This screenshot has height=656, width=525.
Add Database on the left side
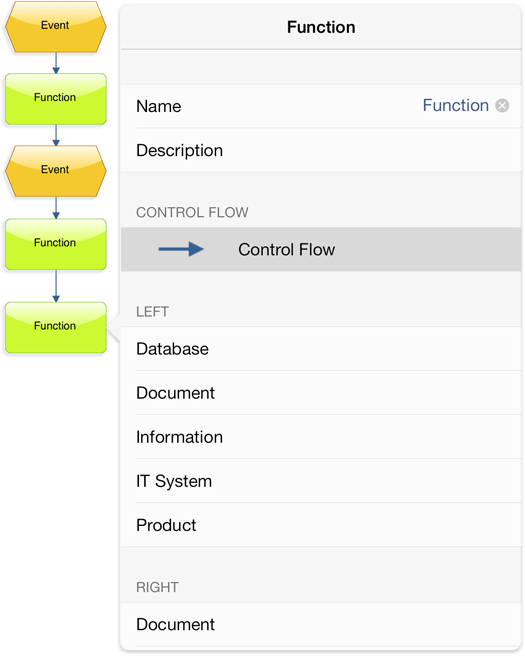(x=321, y=348)
